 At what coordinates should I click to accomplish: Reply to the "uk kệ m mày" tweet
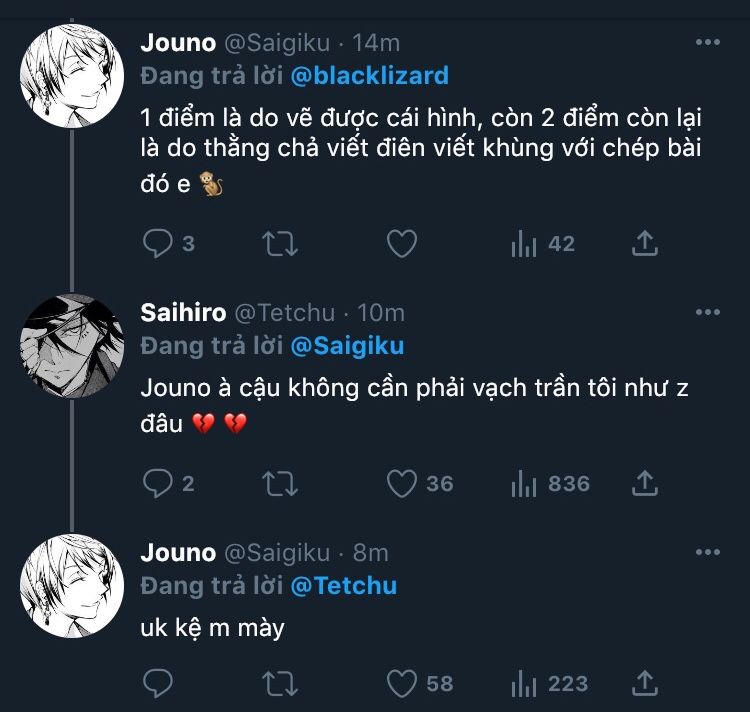[x=158, y=683]
